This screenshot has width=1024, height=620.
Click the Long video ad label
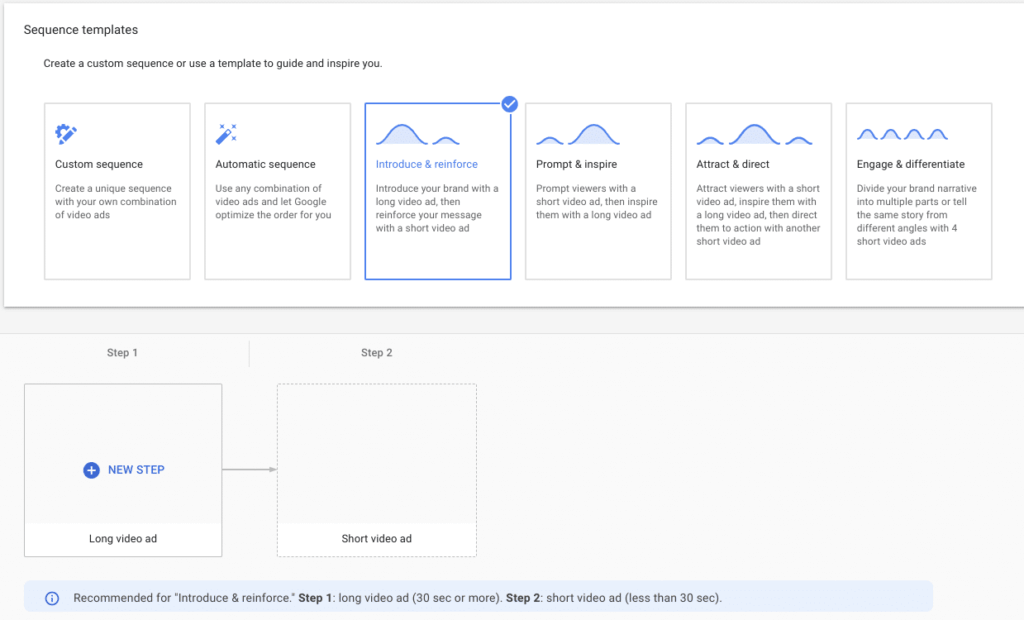tap(123, 539)
